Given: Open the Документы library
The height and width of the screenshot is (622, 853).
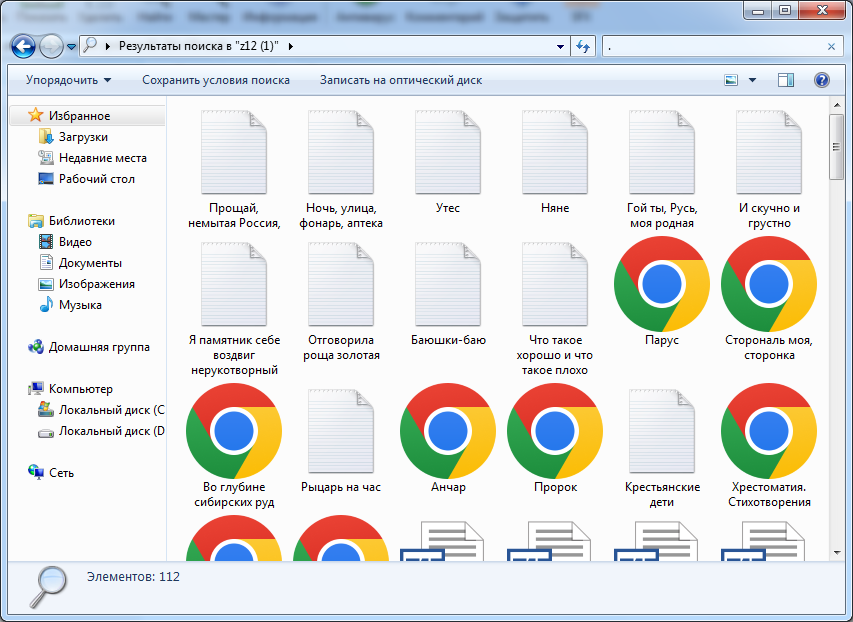Looking at the screenshot, I should tap(90, 263).
